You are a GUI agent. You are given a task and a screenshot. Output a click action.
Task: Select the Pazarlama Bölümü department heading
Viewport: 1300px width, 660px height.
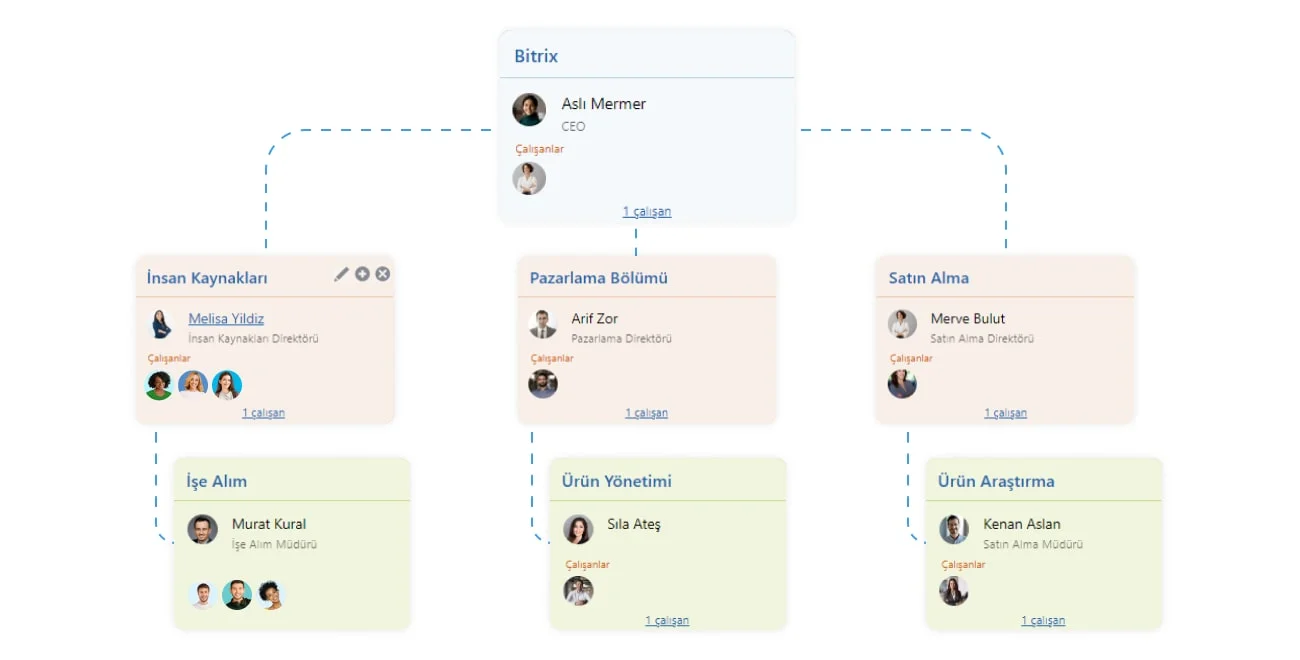[599, 278]
